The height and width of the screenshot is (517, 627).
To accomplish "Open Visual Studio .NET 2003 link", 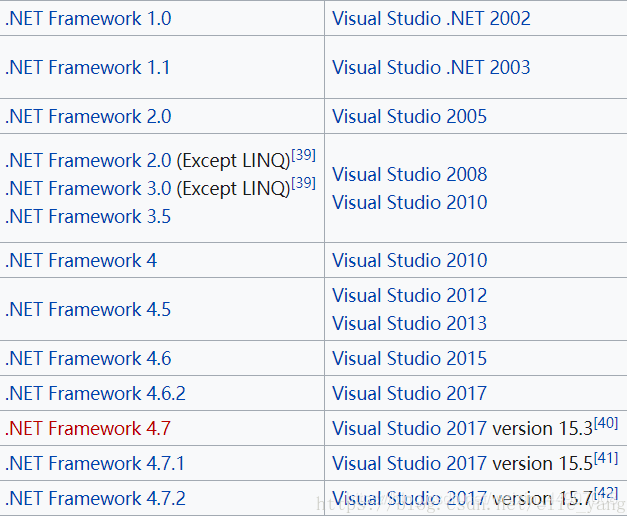I will pos(431,67).
